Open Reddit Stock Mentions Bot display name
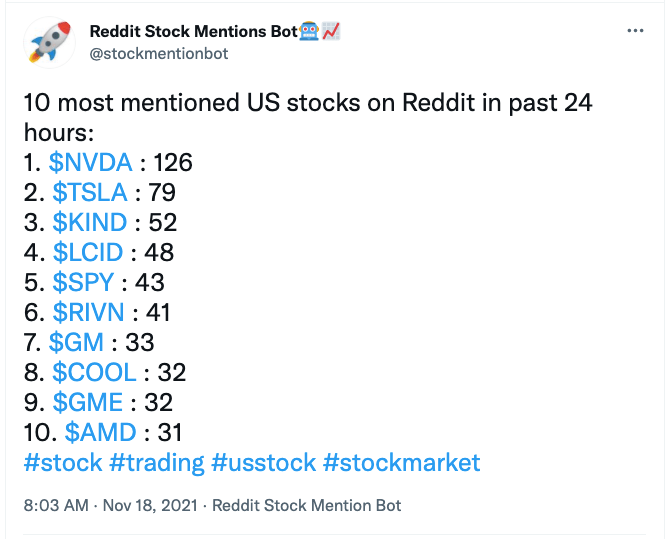The width and height of the screenshot is (671, 539). 194,31
